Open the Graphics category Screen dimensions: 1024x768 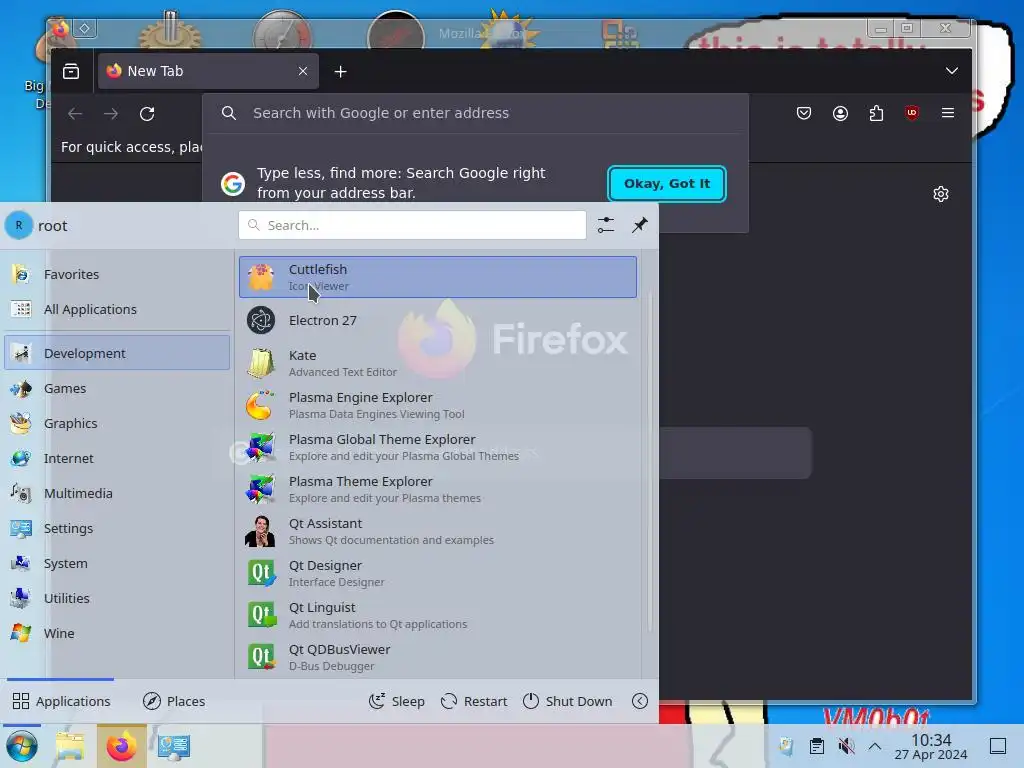tap(117, 423)
